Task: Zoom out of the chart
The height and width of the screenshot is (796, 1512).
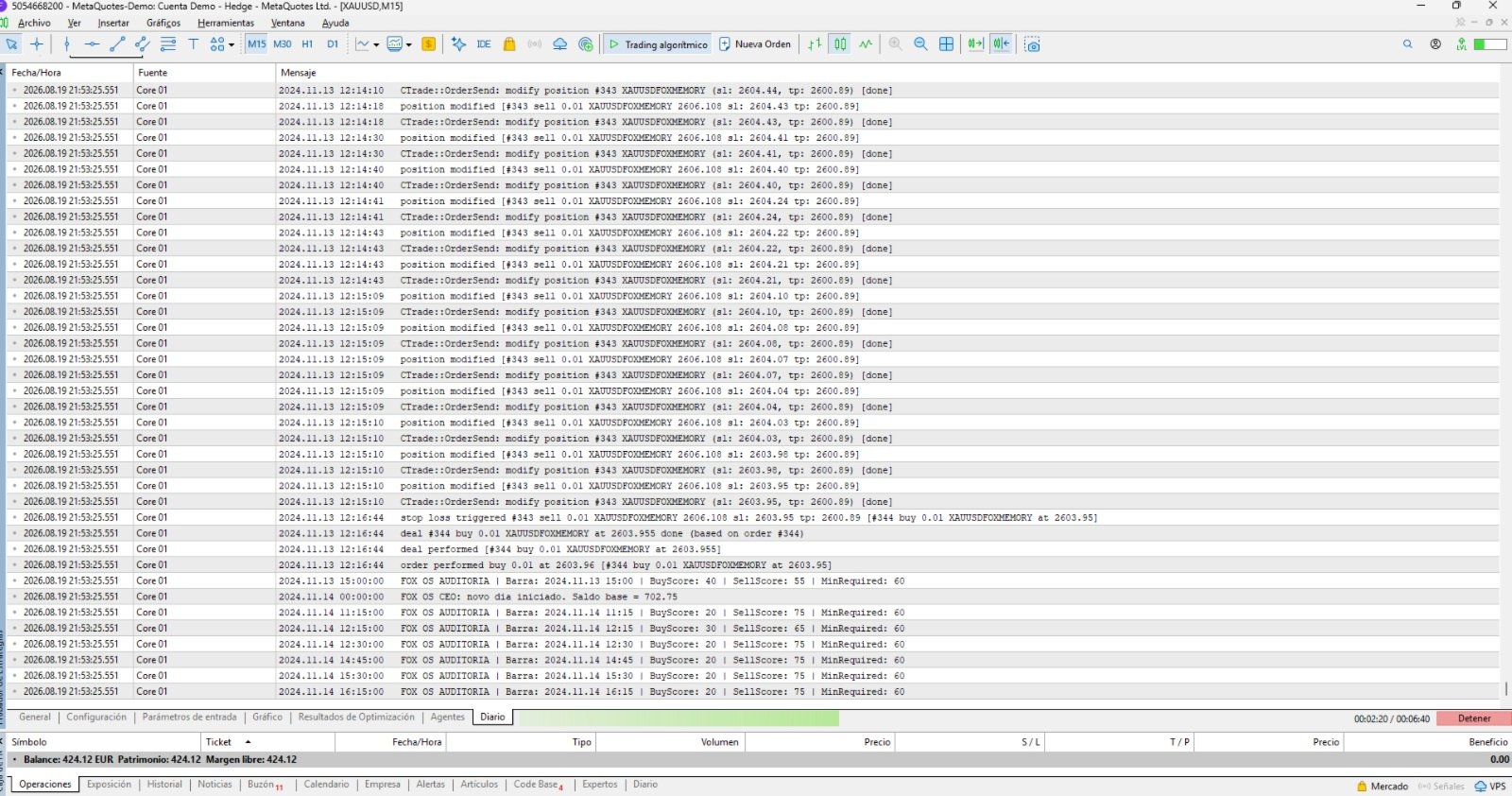Action: pos(920,43)
